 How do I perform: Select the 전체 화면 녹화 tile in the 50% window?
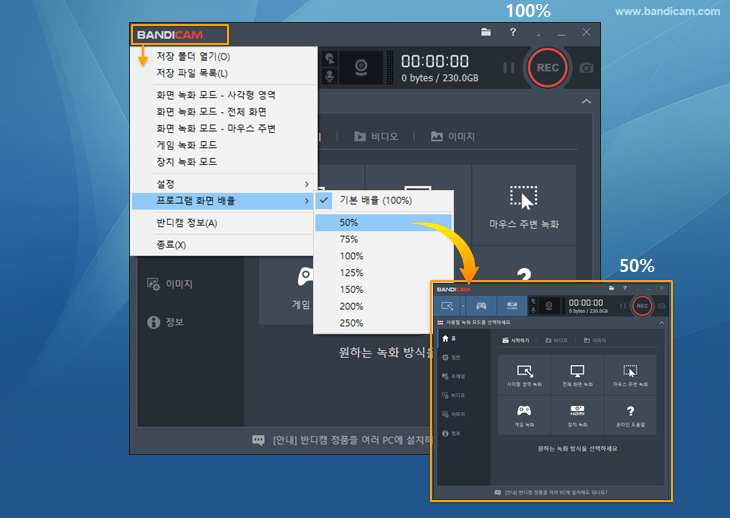click(577, 375)
